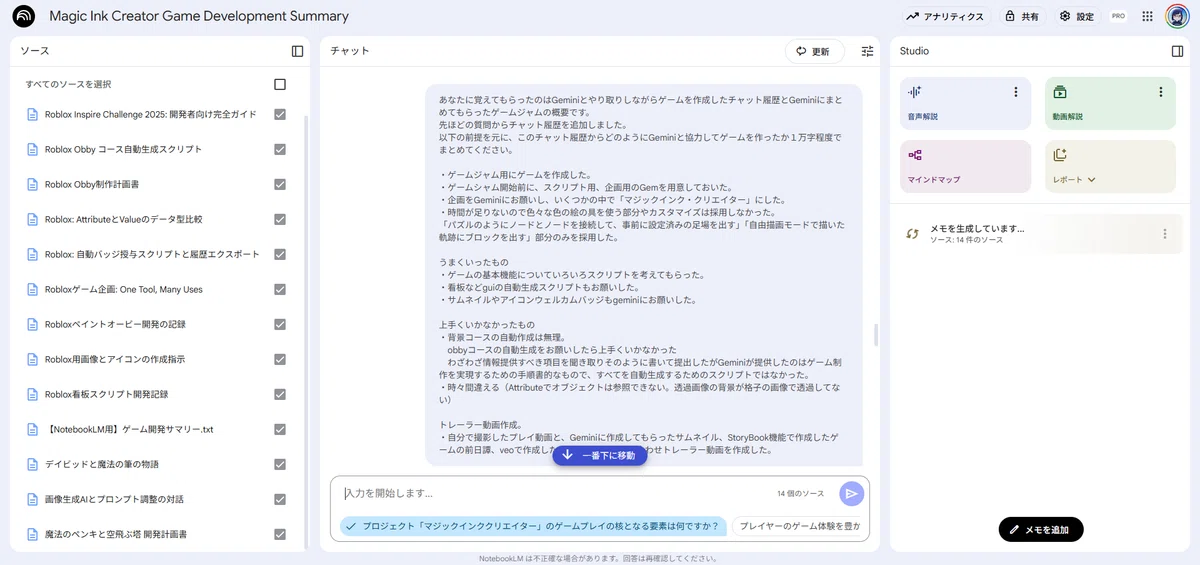
Task: Open source デイビッドと魔法の筆の物語
Action: (x=102, y=464)
